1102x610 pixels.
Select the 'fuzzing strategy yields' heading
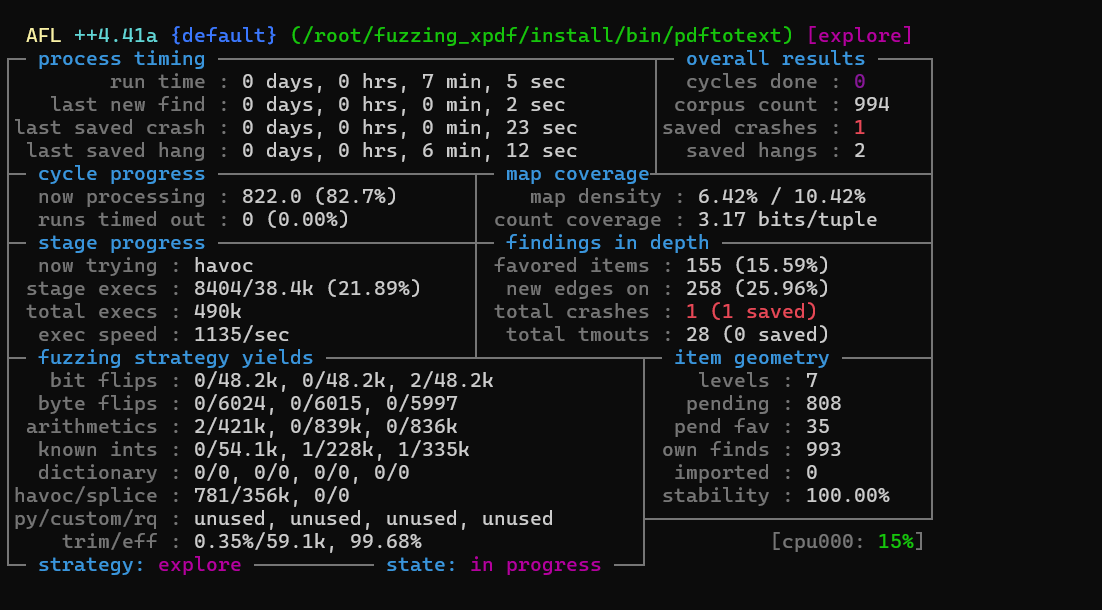175,358
